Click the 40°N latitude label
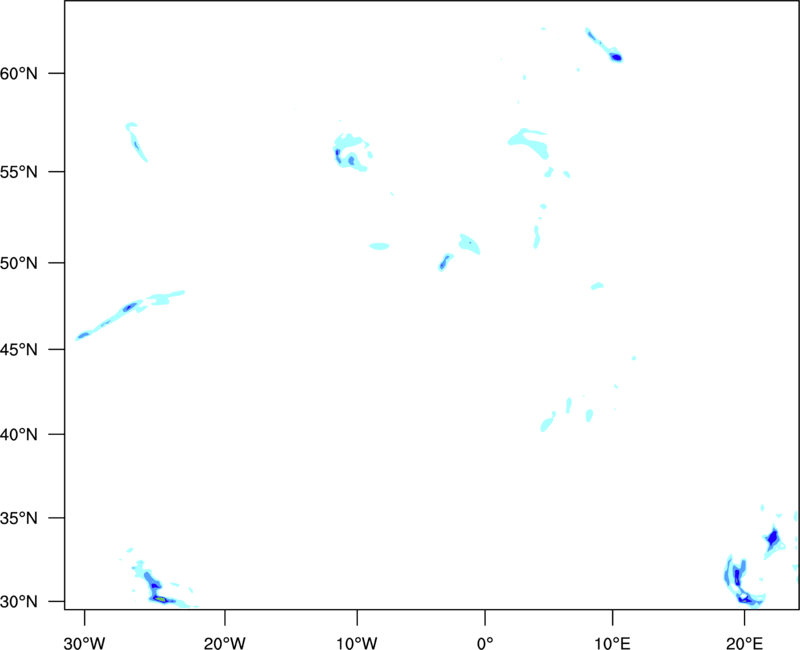This screenshot has width=800, height=650. 19,435
